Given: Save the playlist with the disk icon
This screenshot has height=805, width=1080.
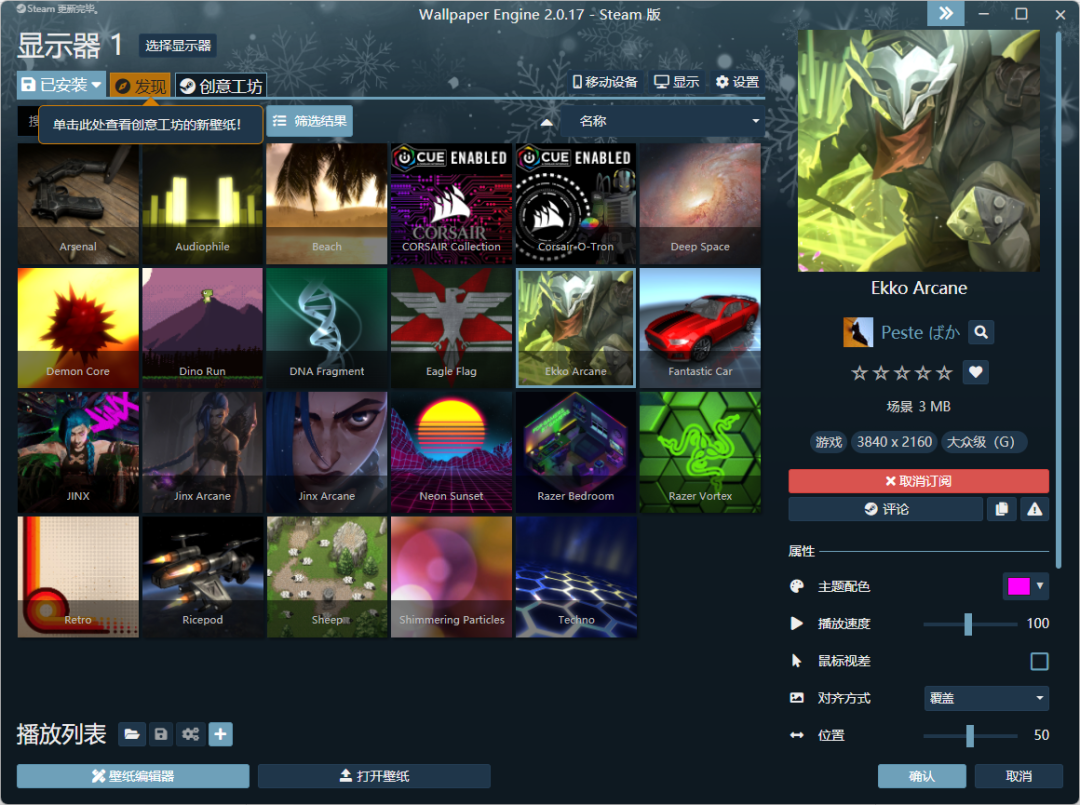Looking at the screenshot, I should click(x=160, y=734).
